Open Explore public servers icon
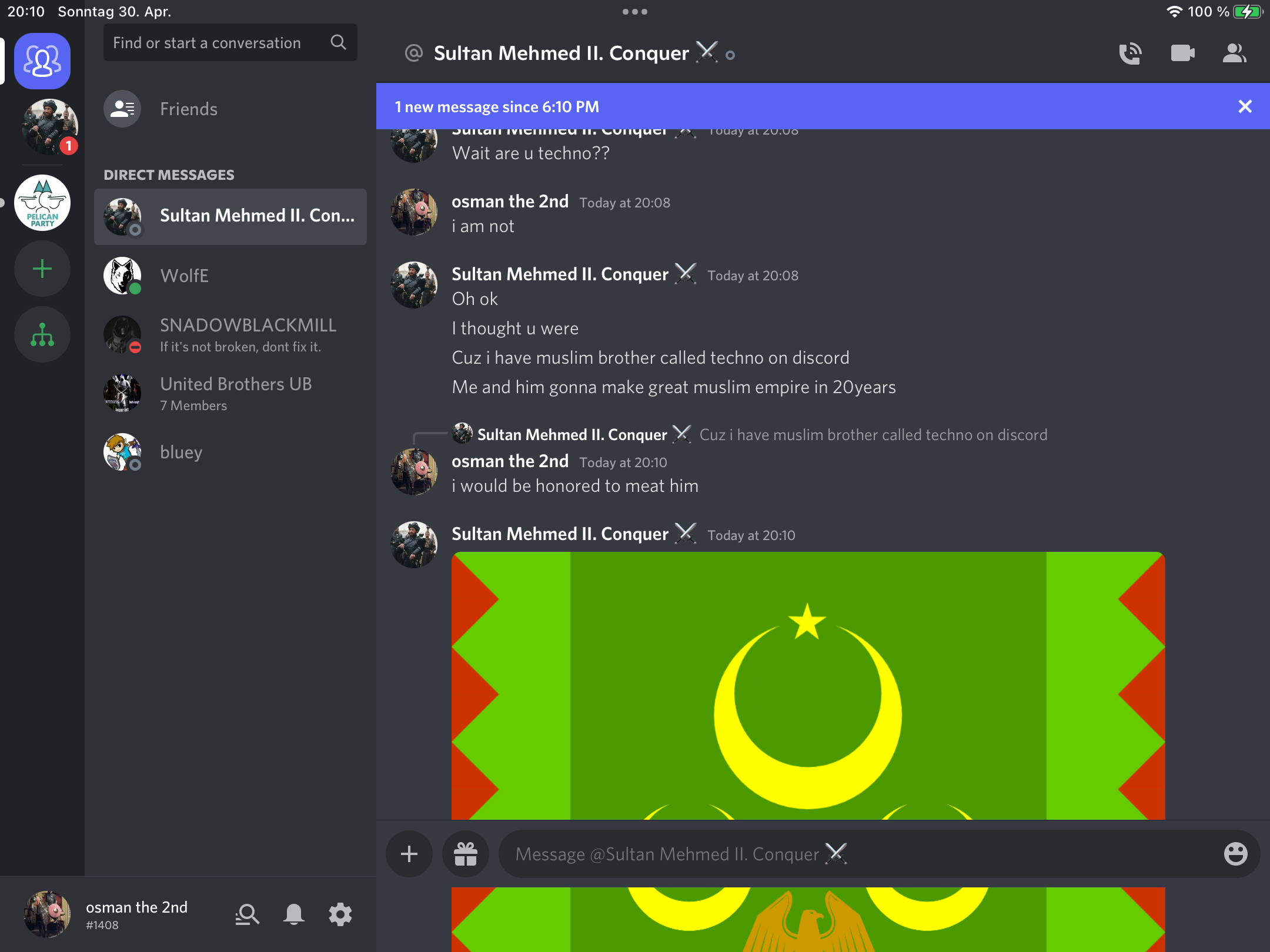The height and width of the screenshot is (952, 1270). (42, 335)
